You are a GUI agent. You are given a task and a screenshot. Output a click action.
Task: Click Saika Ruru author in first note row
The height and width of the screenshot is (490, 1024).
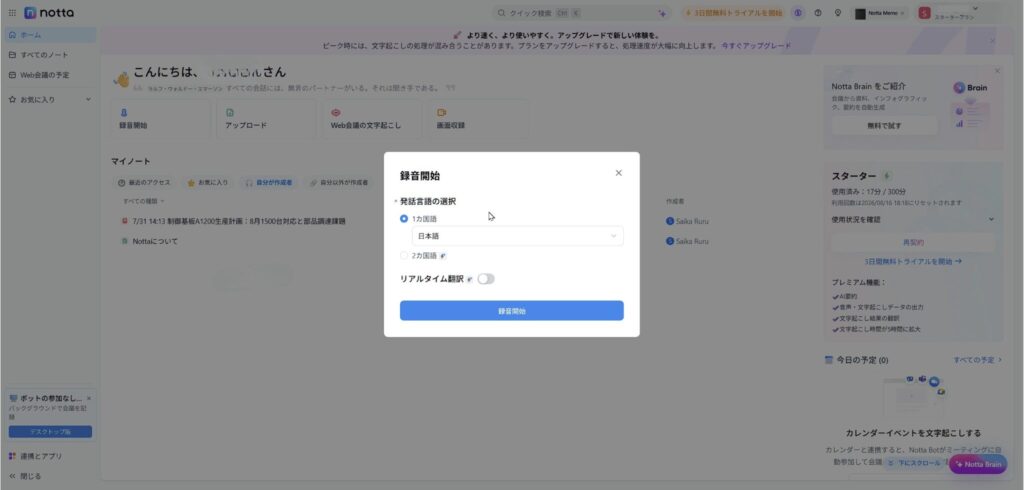tap(687, 221)
